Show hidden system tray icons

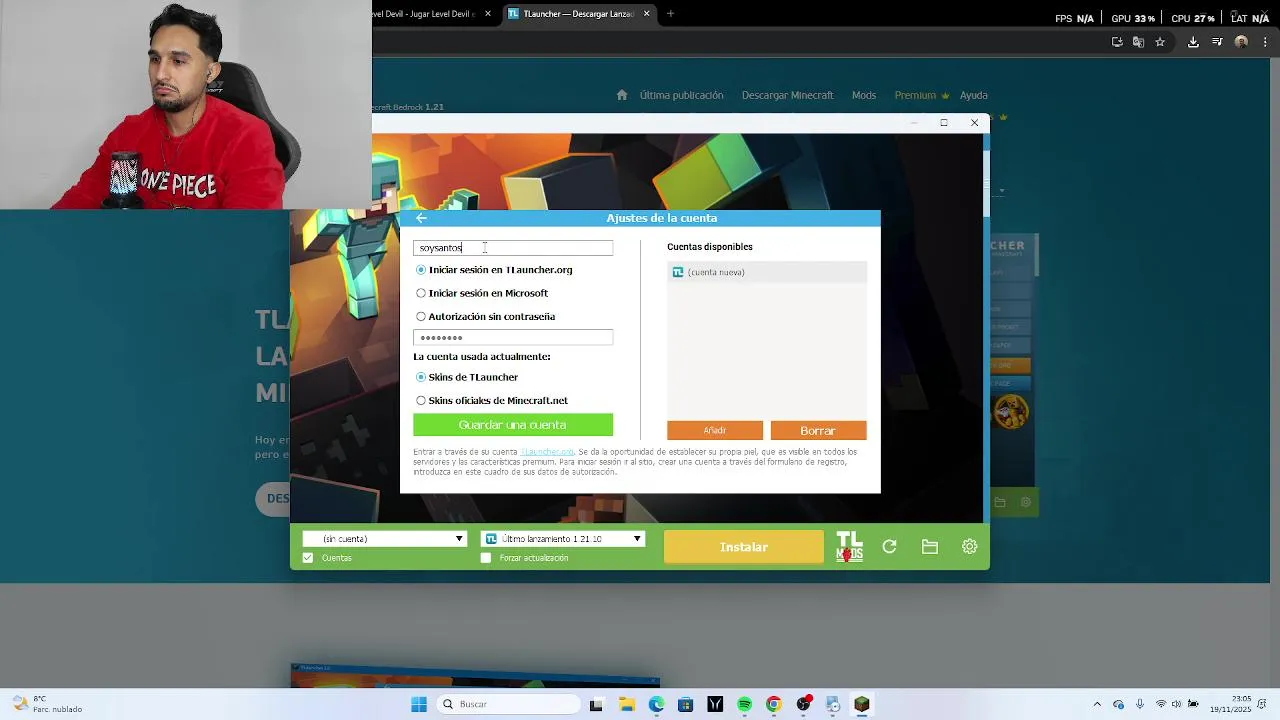(1097, 704)
